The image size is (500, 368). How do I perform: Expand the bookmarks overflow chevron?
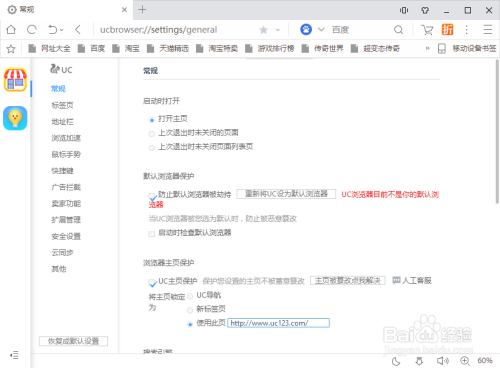(x=427, y=49)
